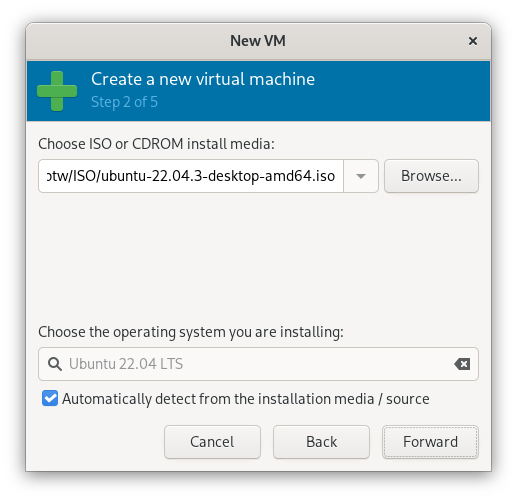Go Back to step 1
The height and width of the screenshot is (500, 517).
click(321, 442)
